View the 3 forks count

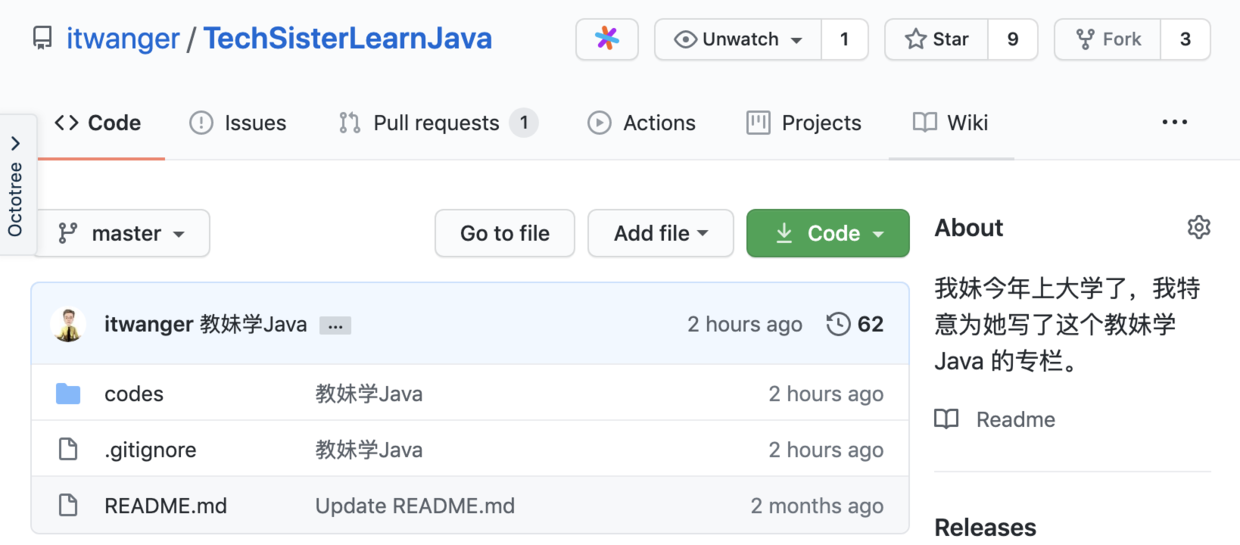[1185, 39]
